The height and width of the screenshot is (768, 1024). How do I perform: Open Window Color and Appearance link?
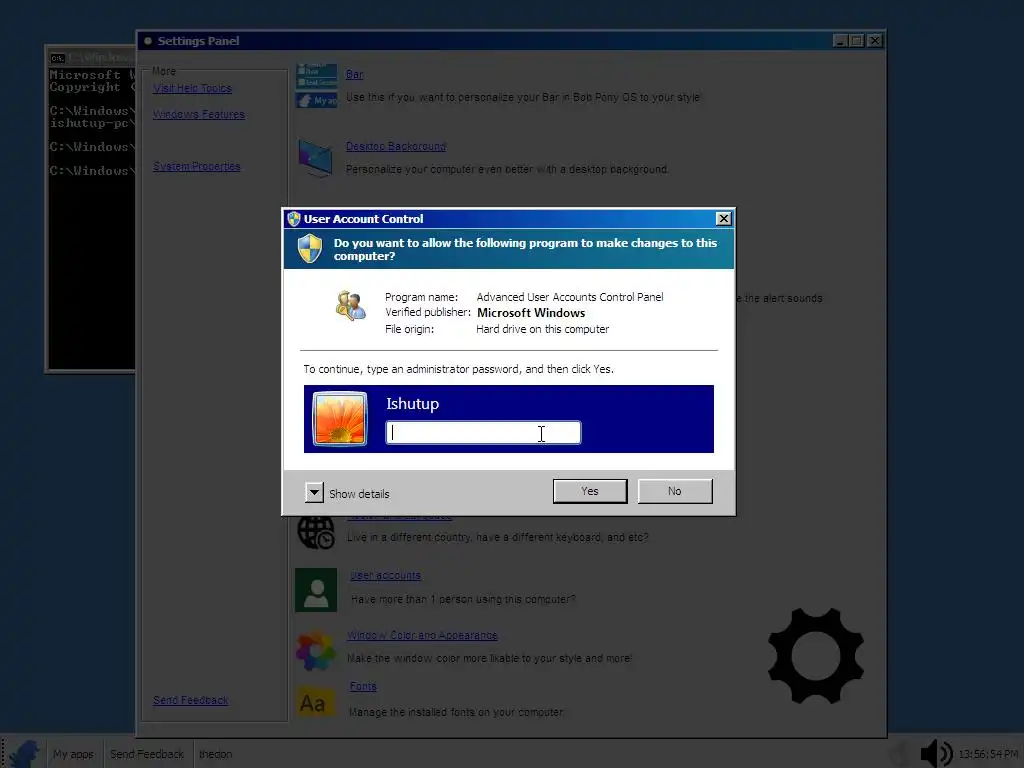point(423,635)
